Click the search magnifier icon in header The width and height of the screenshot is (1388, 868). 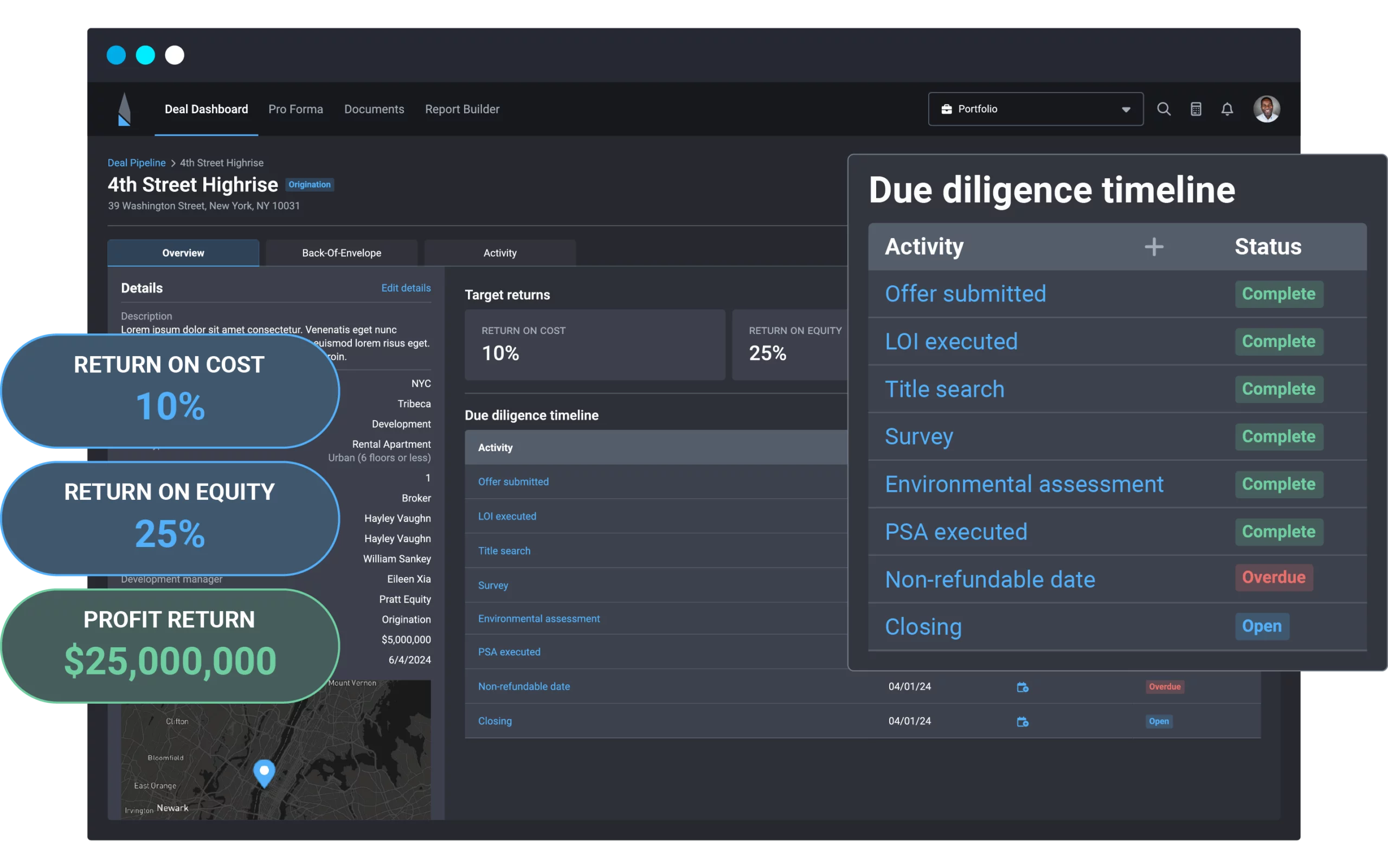coord(1164,109)
